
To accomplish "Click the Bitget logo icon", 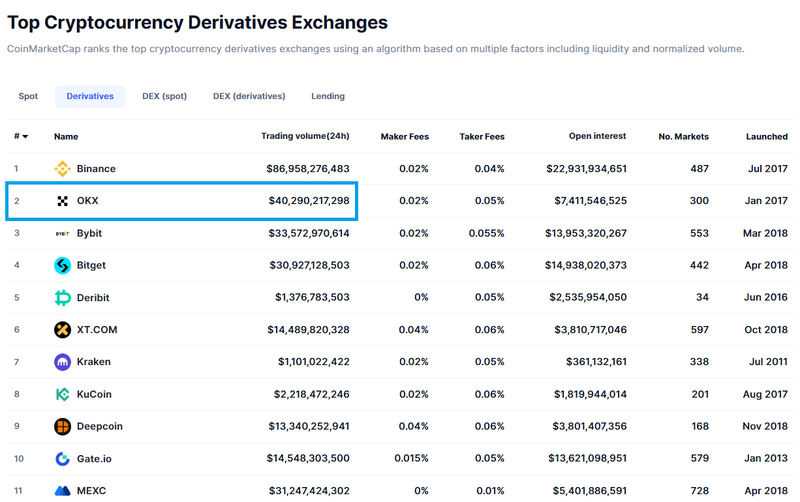I will [62, 265].
